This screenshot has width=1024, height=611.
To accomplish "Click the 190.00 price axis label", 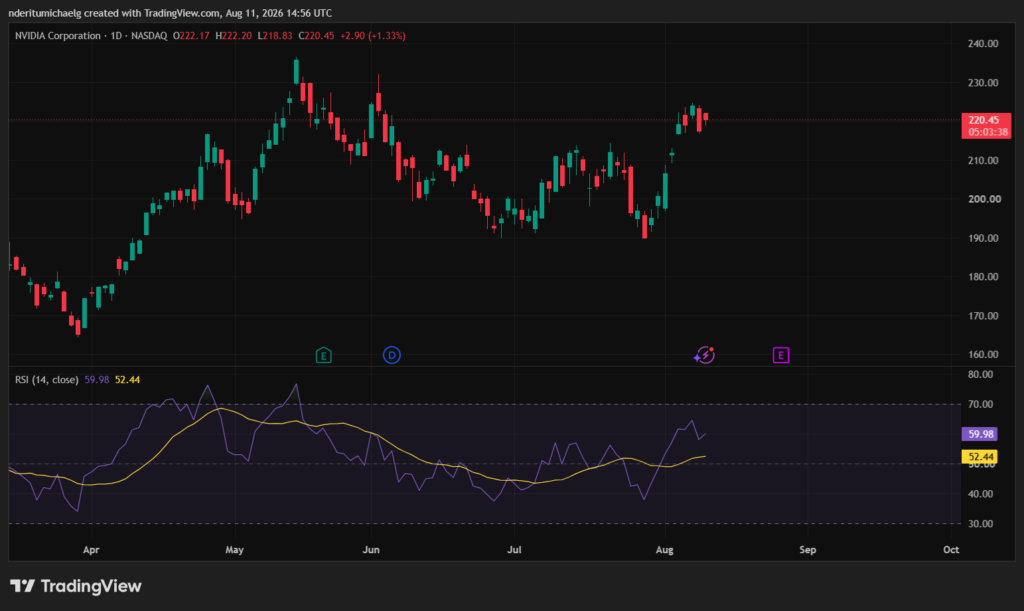I will [983, 238].
